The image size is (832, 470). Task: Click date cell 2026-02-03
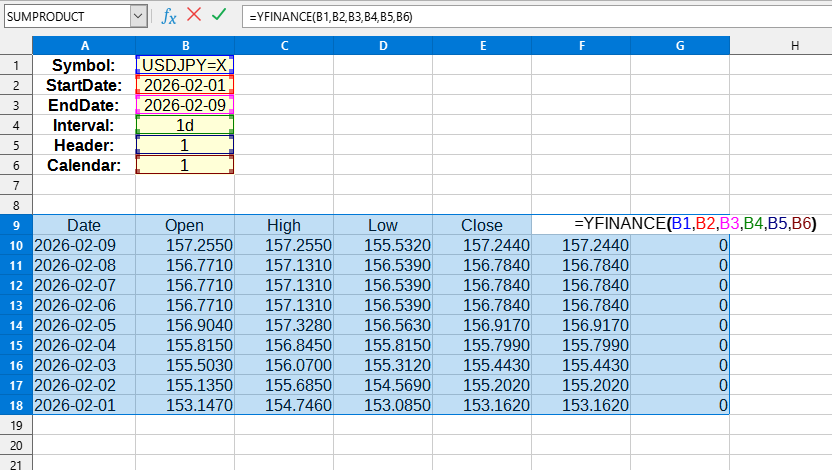84,365
